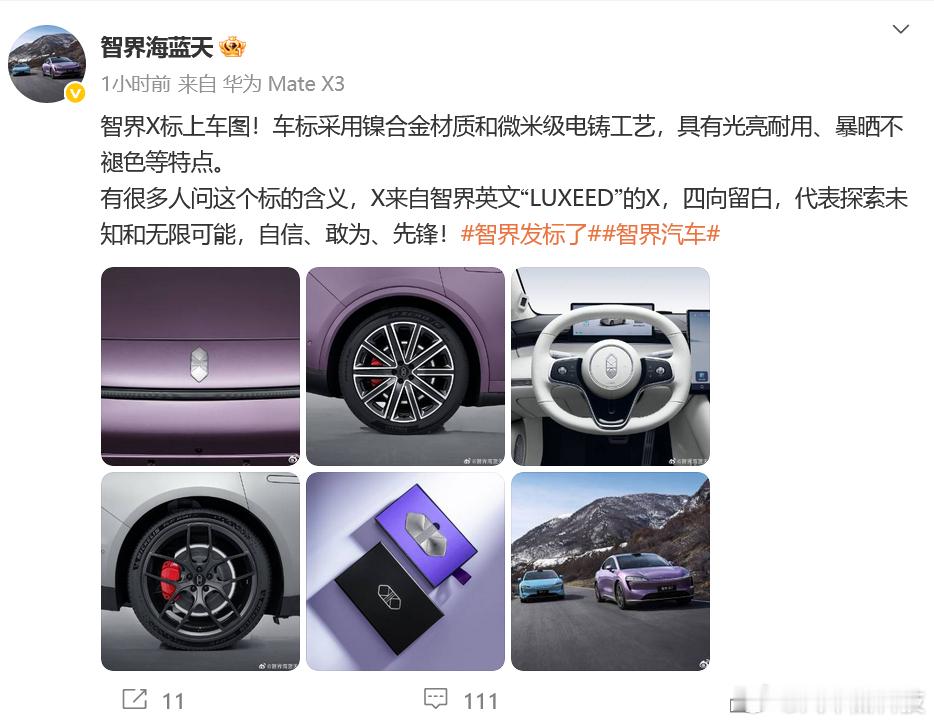The width and height of the screenshot is (934, 723).
Task: Open the comments speech bubble icon
Action: 435,699
